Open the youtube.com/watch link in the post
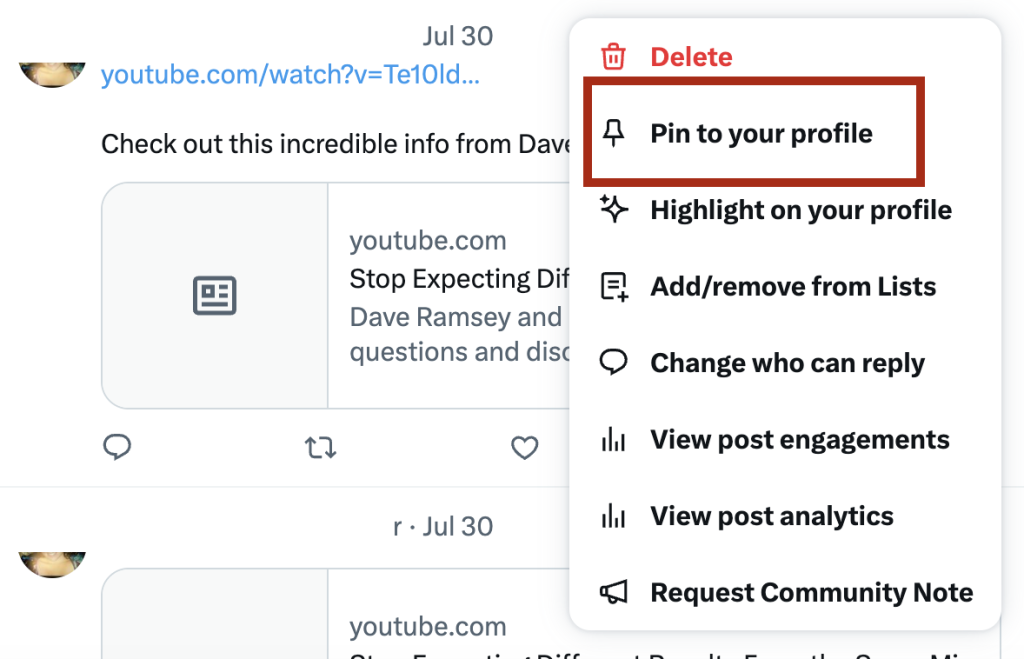 [x=290, y=74]
